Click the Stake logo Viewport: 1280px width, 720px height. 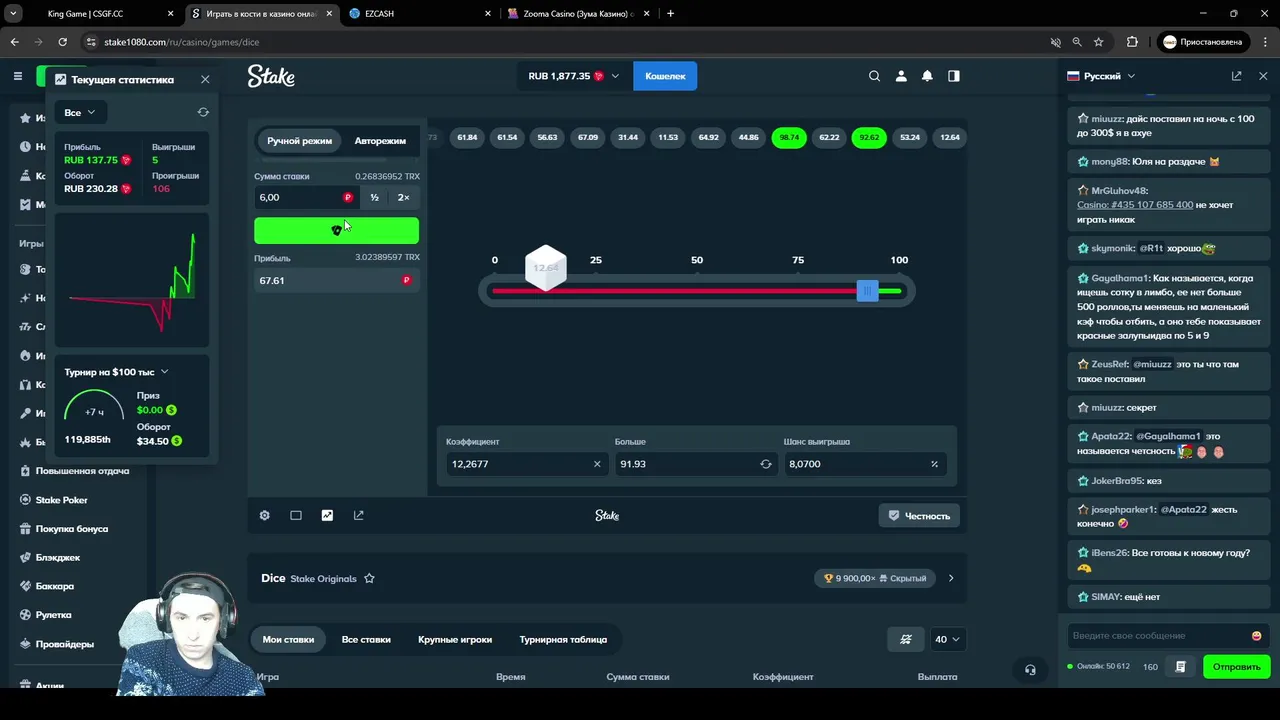tap(271, 76)
